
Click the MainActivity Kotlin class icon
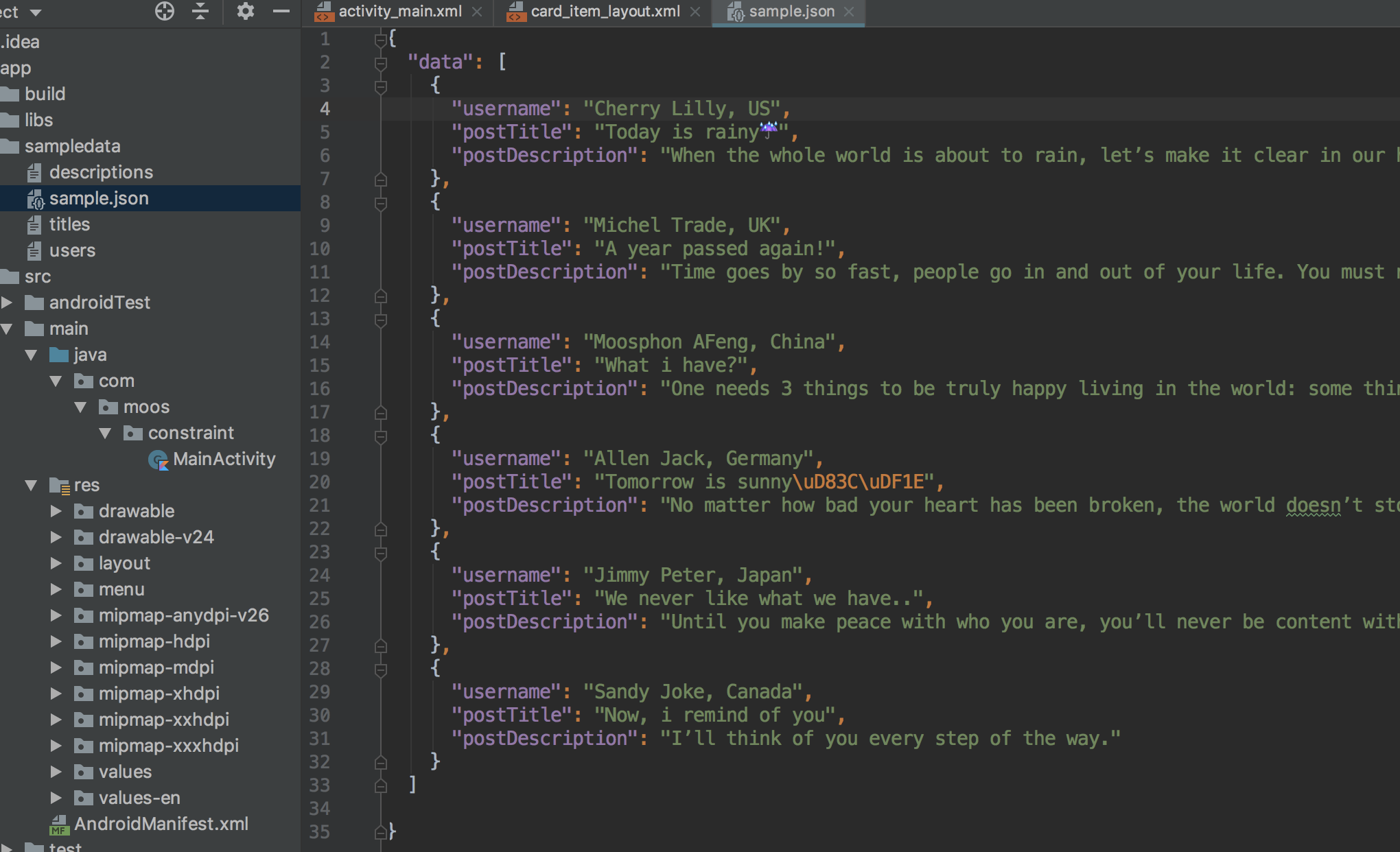tap(159, 460)
